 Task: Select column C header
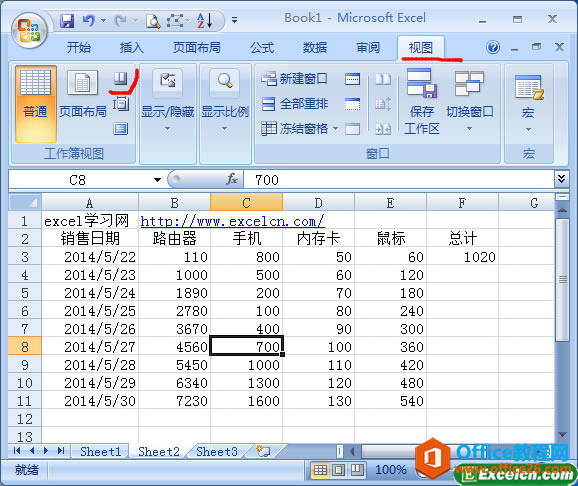pyautogui.click(x=246, y=202)
